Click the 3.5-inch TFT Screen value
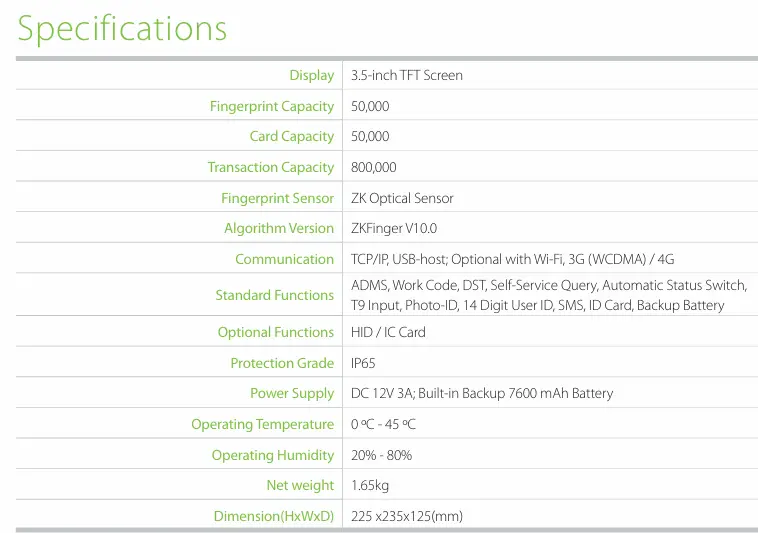The width and height of the screenshot is (758, 533). point(407,75)
